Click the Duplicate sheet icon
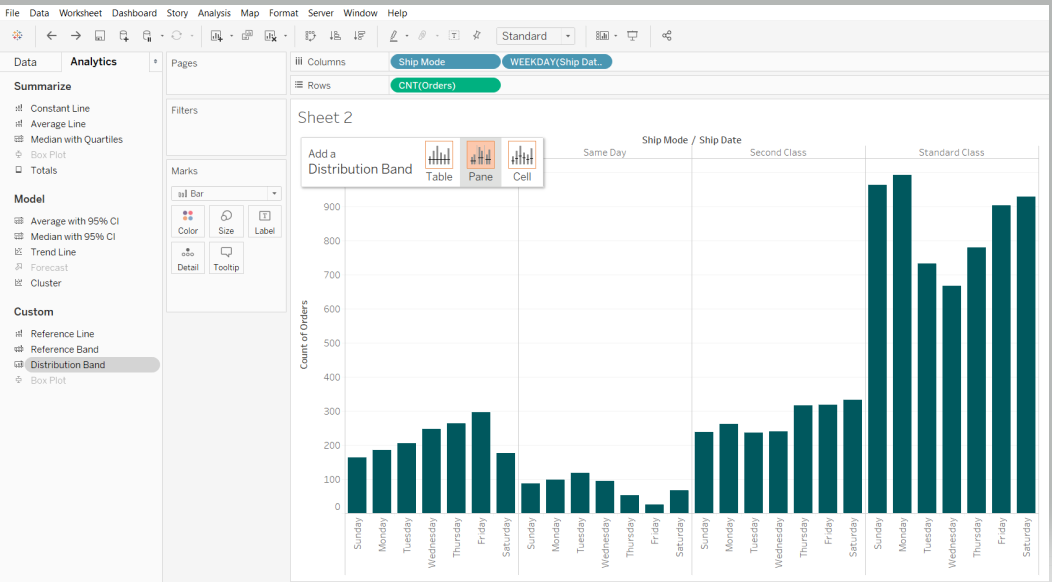This screenshot has height=582, width=1052. [x=247, y=36]
